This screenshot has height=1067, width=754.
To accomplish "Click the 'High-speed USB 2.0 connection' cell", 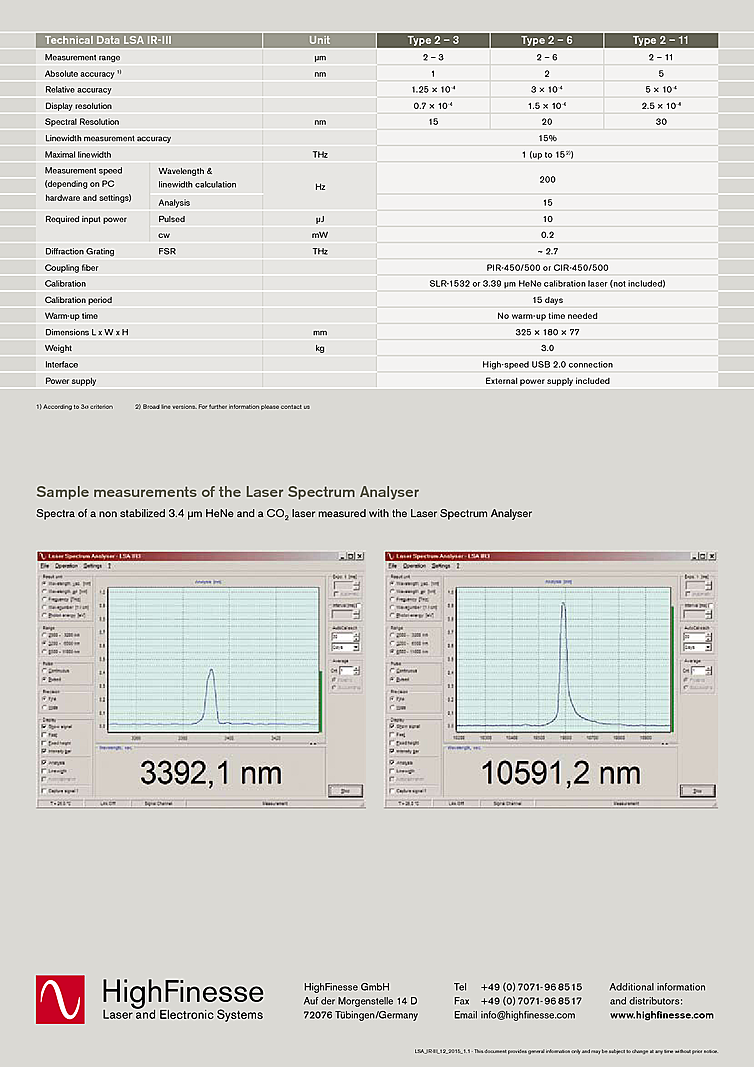I will pyautogui.click(x=547, y=365).
